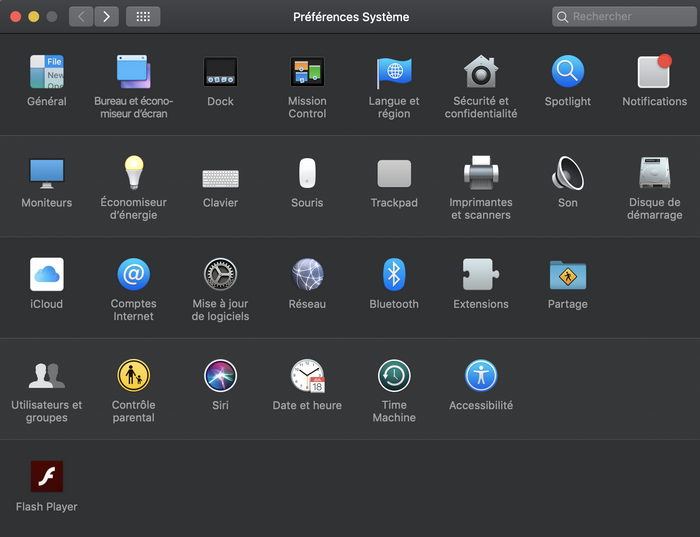This screenshot has height=537, width=700.
Task: Open the Général preferences pane
Action: click(47, 71)
